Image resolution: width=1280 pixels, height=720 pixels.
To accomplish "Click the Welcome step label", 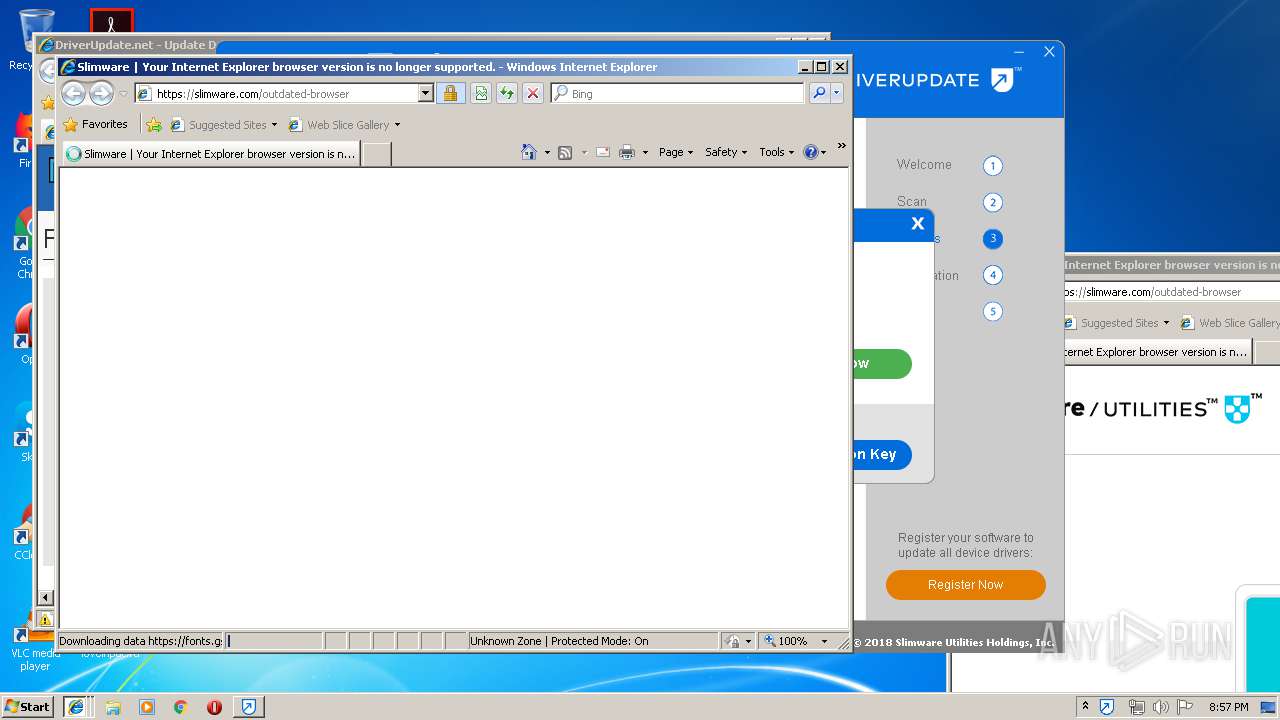I will 924,164.
